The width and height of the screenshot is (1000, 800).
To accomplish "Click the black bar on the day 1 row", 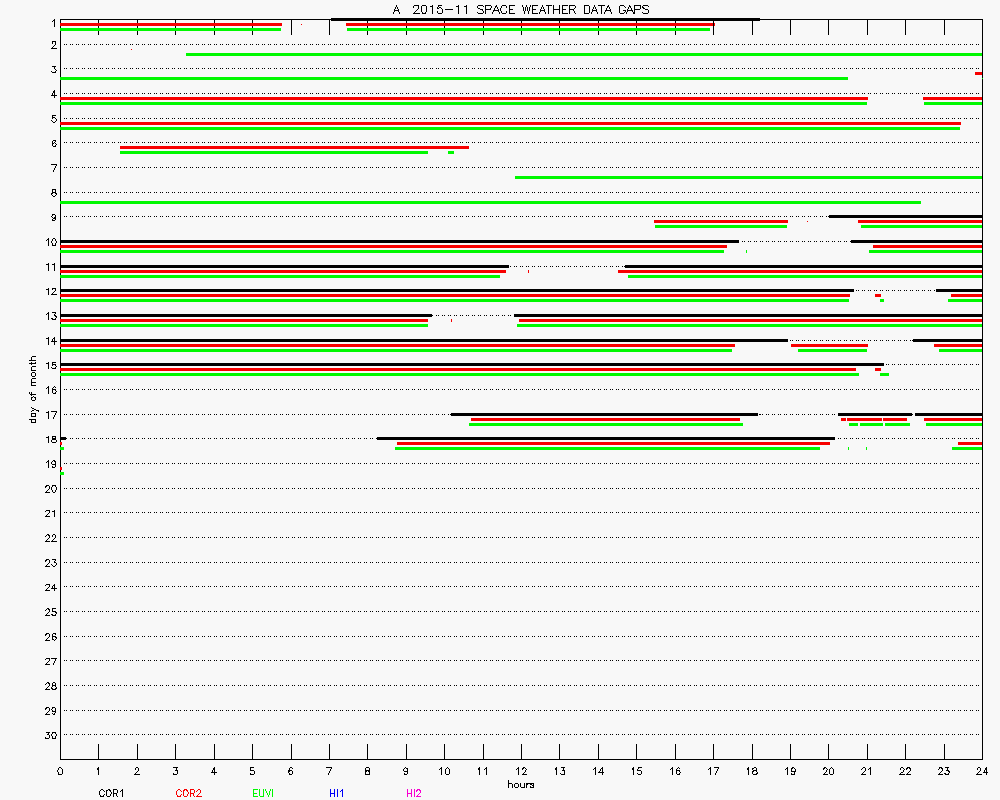I will tap(545, 19).
